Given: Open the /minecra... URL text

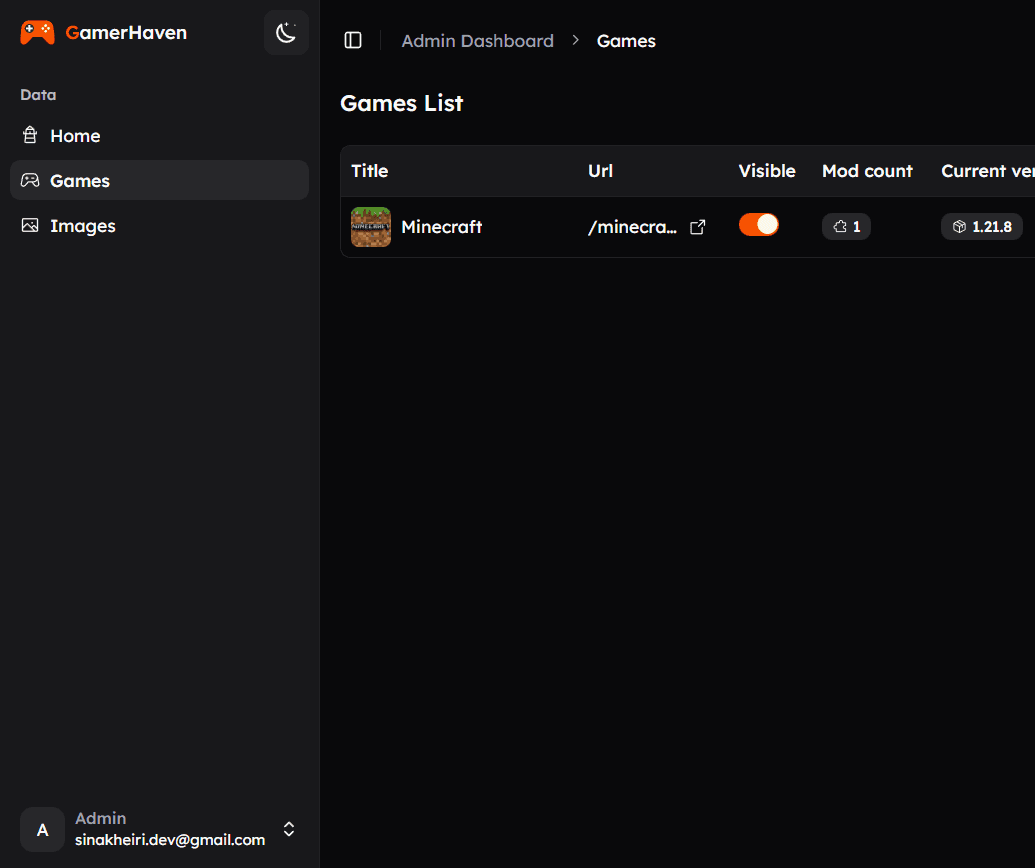Looking at the screenshot, I should tap(632, 227).
